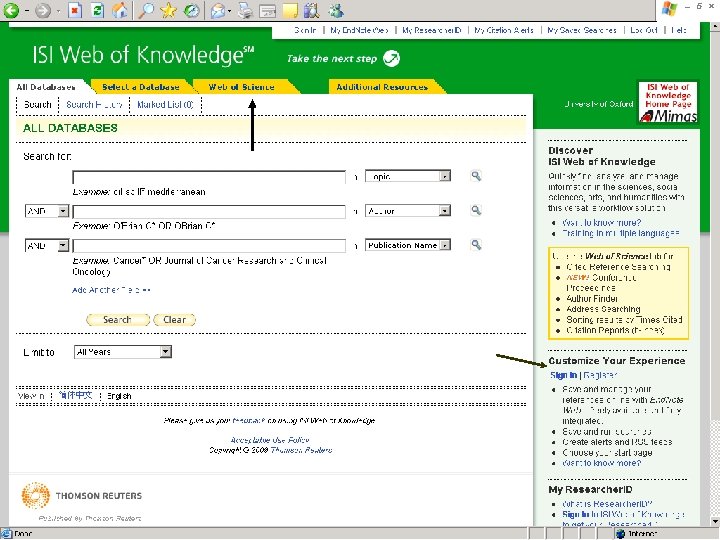Click lookup magnifier beside Publication Name field
Screen dimensions: 720x540
pyautogui.click(x=476, y=245)
